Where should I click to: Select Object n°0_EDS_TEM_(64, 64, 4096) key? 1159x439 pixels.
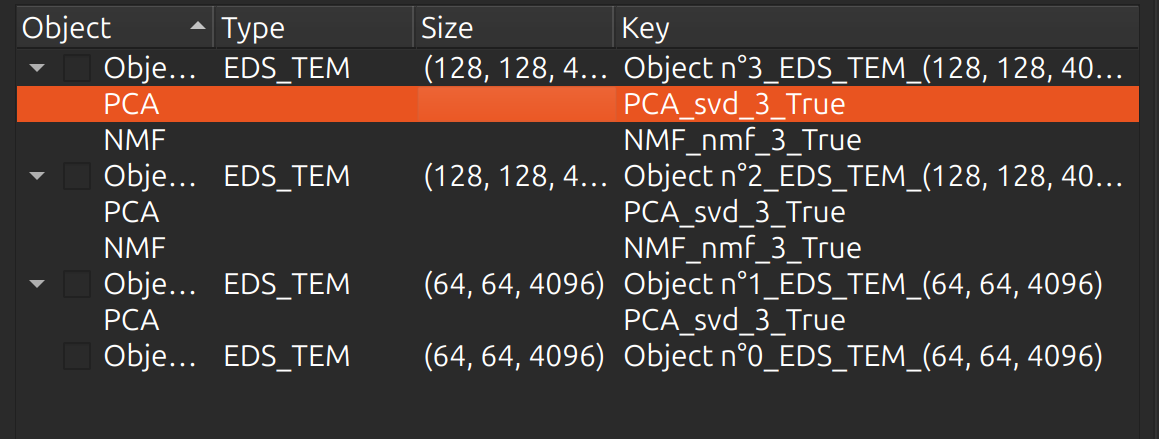pyautogui.click(x=863, y=356)
